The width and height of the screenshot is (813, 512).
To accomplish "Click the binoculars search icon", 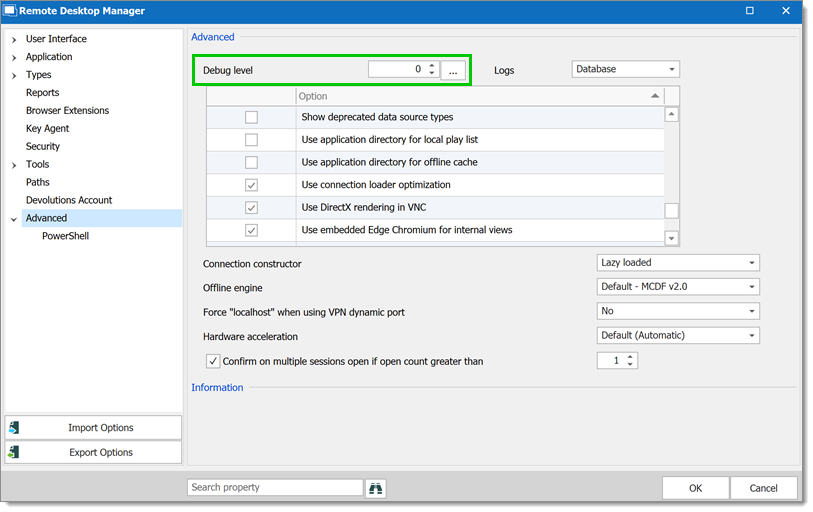I will click(x=375, y=488).
